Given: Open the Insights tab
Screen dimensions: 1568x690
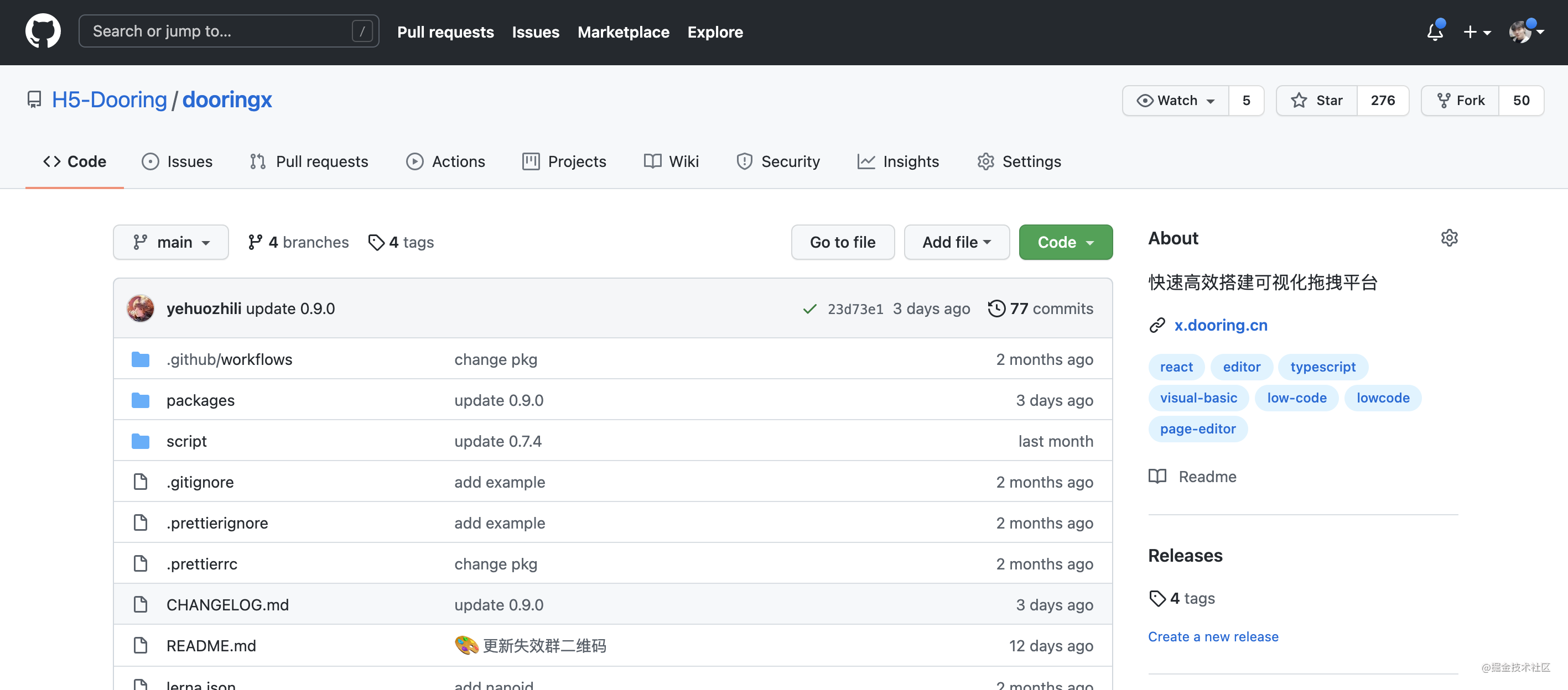Looking at the screenshot, I should click(x=899, y=161).
